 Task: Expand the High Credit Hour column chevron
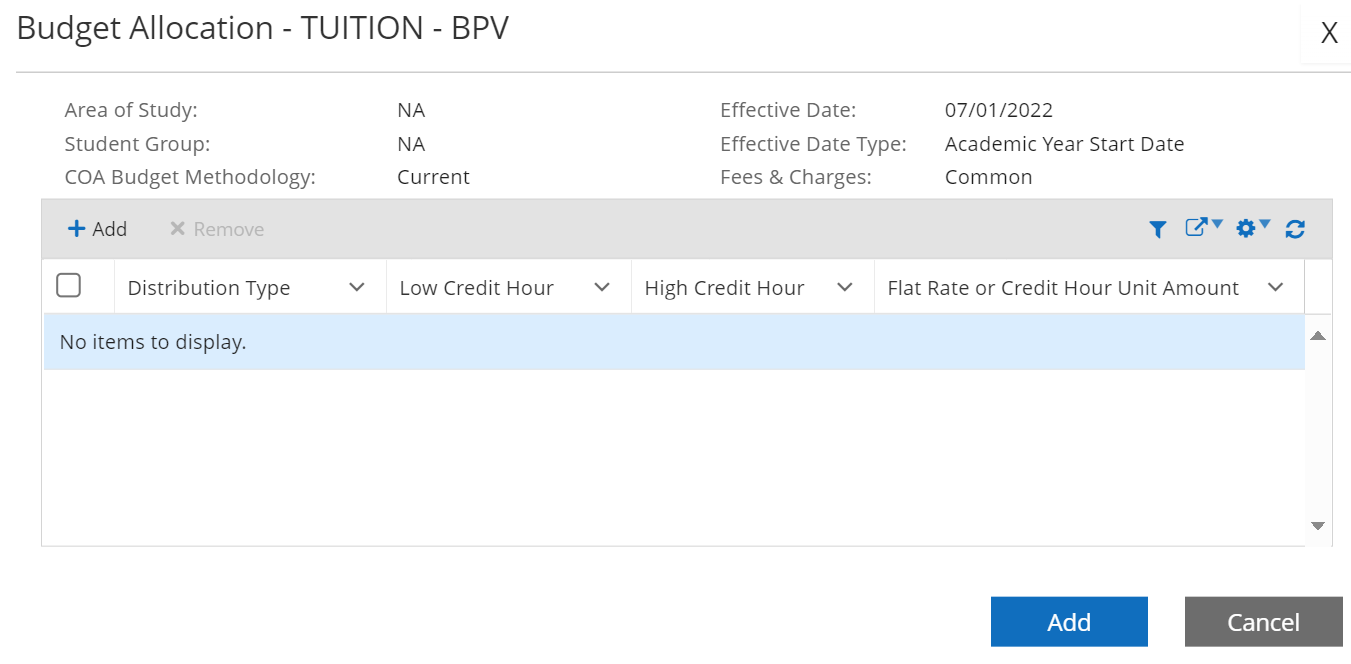coord(844,288)
